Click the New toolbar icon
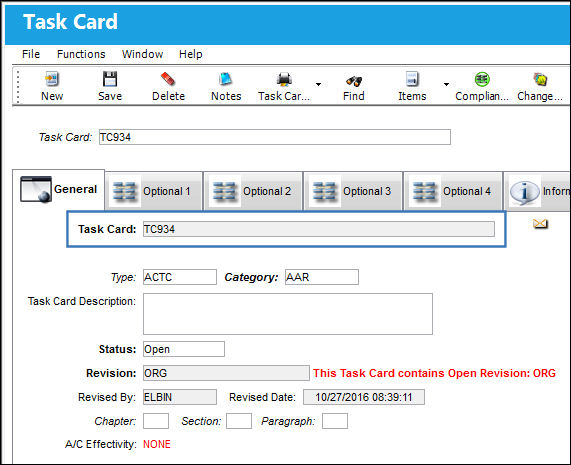The image size is (571, 465). (52, 79)
